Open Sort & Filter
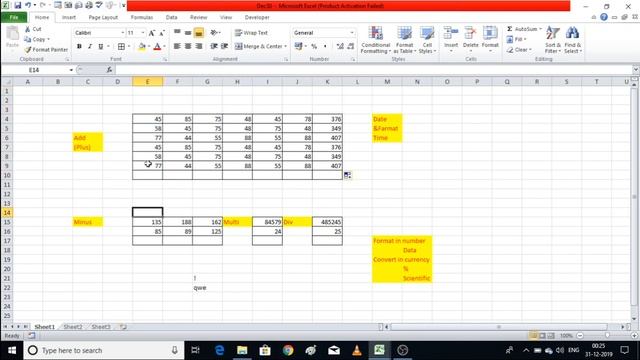The image size is (640, 360). pyautogui.click(x=553, y=40)
